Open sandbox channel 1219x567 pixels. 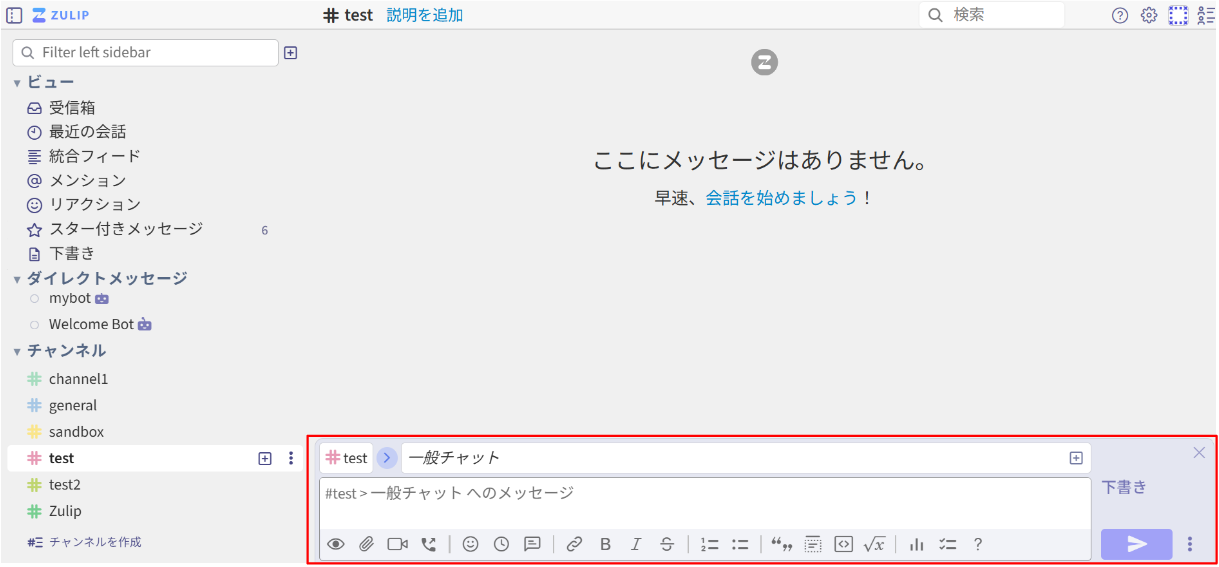pyautogui.click(x=76, y=432)
